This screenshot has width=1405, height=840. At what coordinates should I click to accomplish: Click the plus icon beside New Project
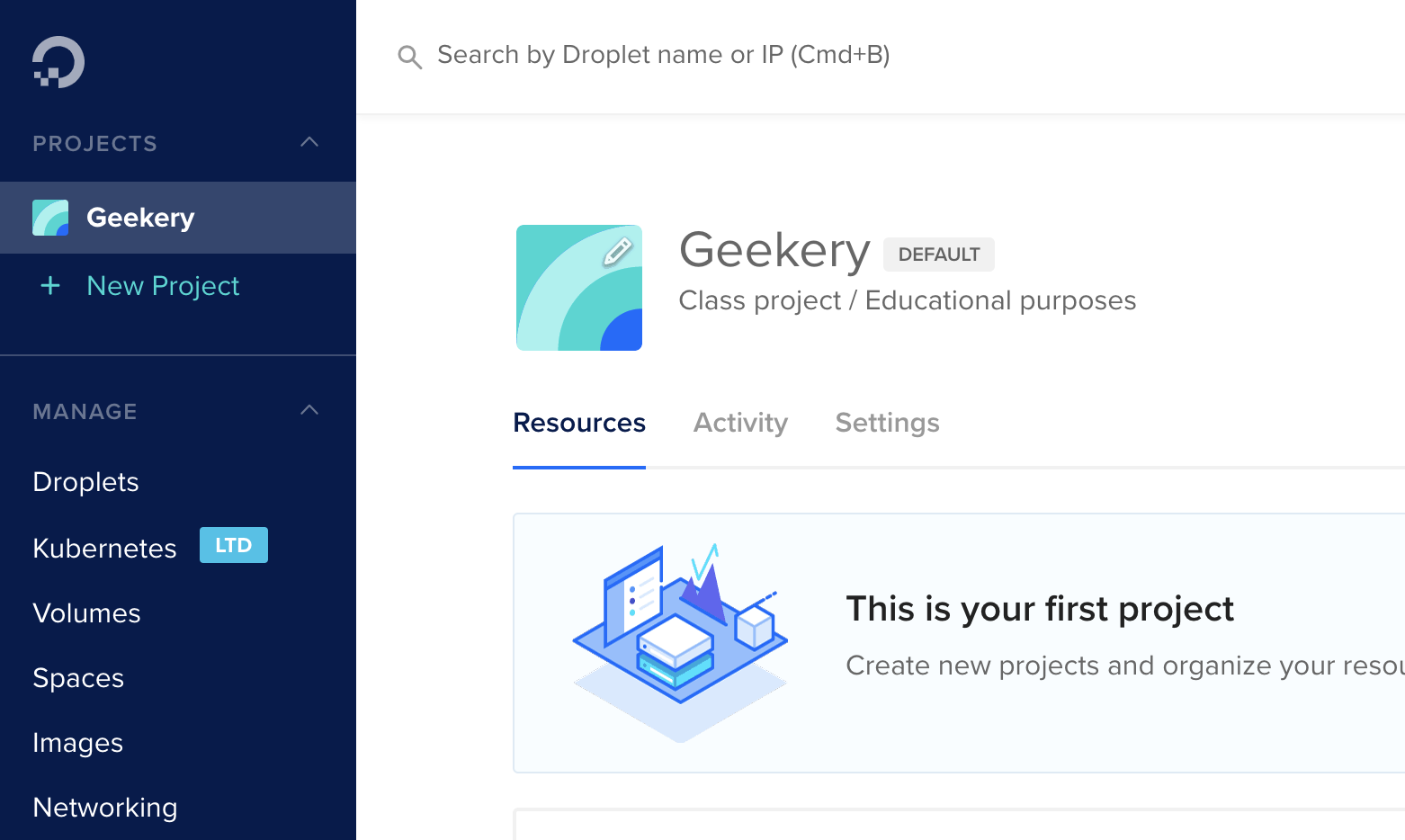click(x=50, y=286)
